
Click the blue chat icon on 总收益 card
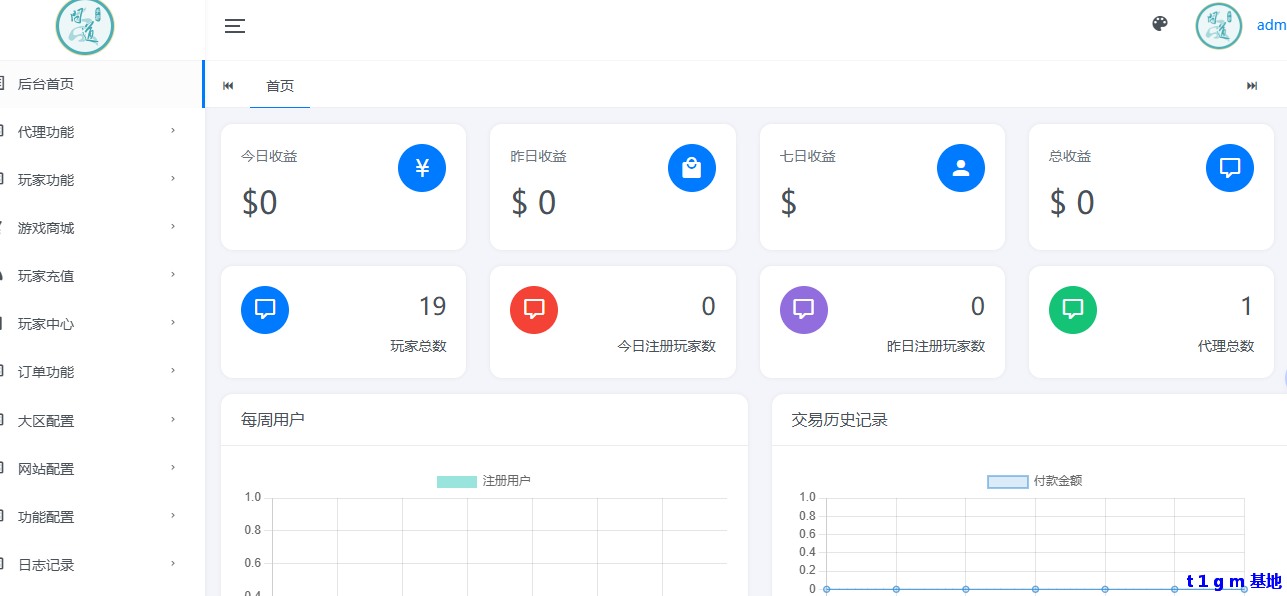(x=1229, y=167)
